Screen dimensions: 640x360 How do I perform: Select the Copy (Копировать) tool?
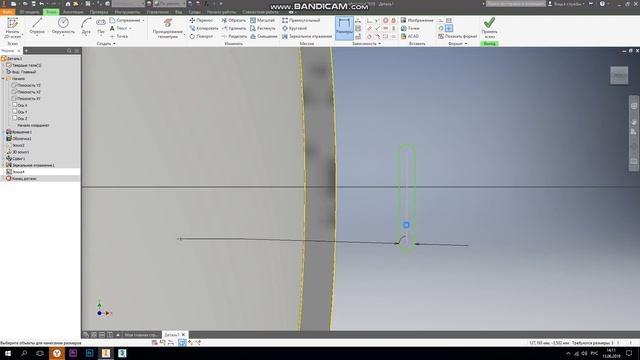click(204, 28)
